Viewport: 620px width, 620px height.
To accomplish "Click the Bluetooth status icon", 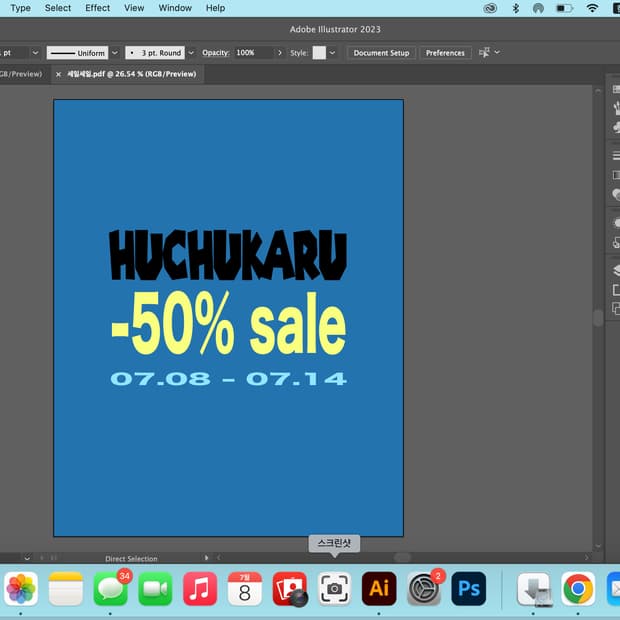I will pyautogui.click(x=516, y=8).
